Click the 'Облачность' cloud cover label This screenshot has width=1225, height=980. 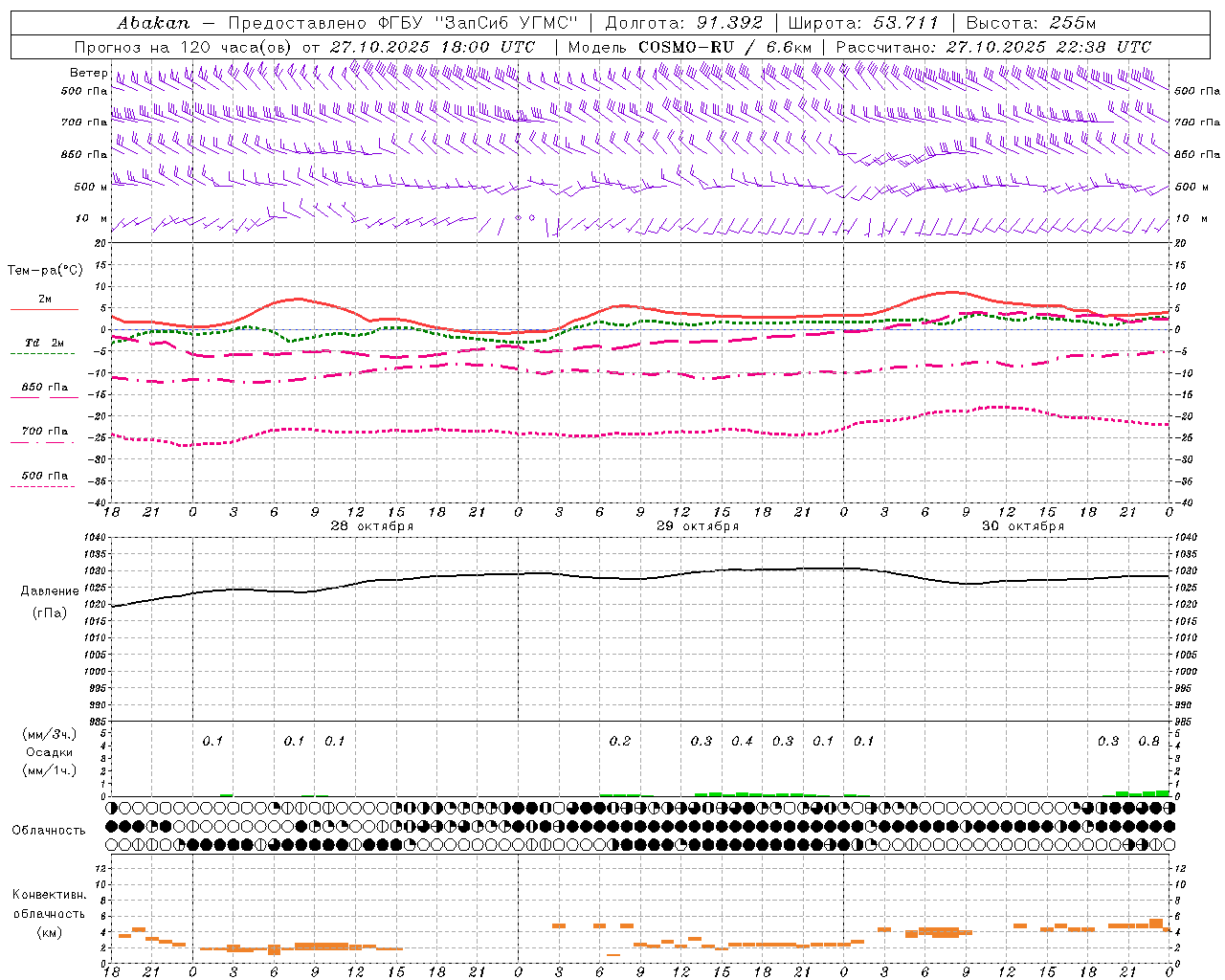point(49,831)
